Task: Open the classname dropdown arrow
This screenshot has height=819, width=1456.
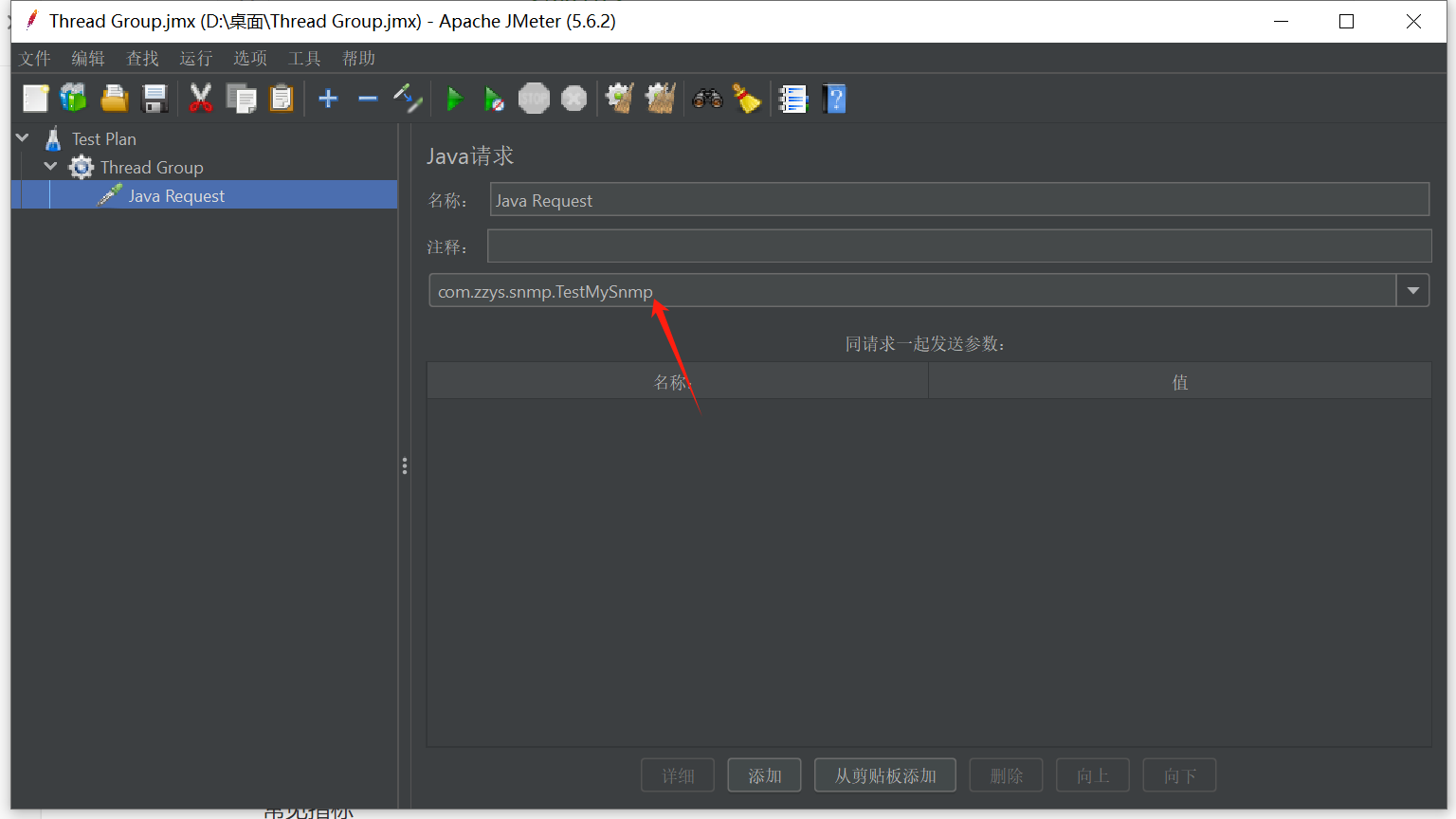Action: pos(1412,291)
